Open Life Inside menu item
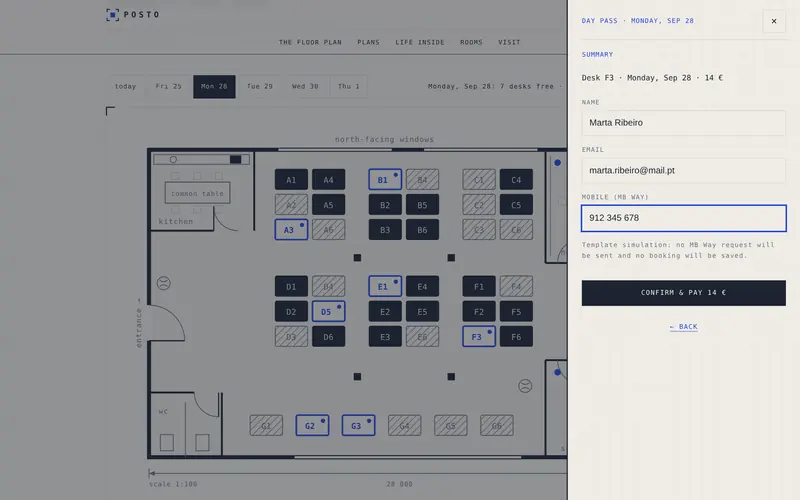800x500 pixels. (x=420, y=42)
